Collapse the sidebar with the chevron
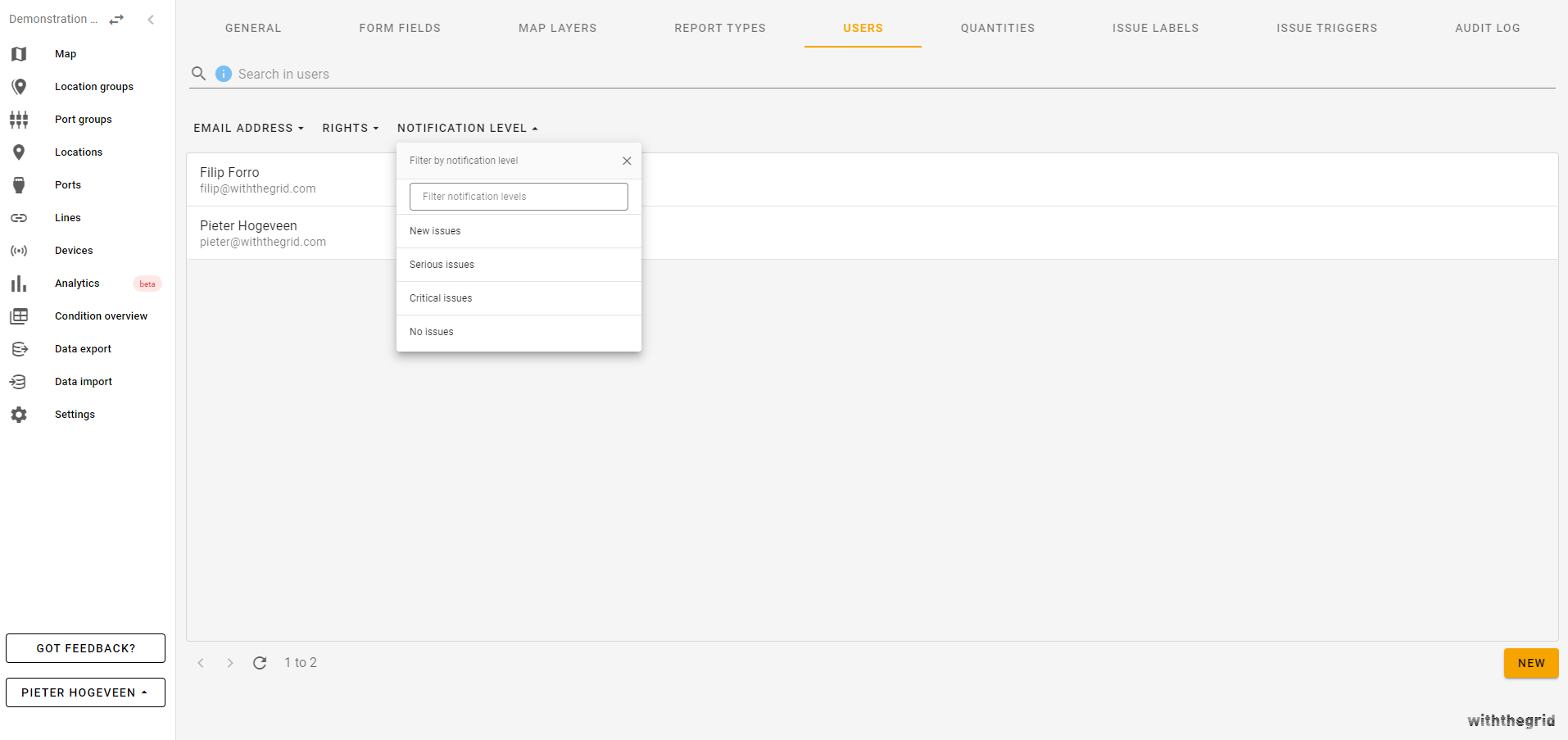The width and height of the screenshot is (1568, 740). coord(151,20)
